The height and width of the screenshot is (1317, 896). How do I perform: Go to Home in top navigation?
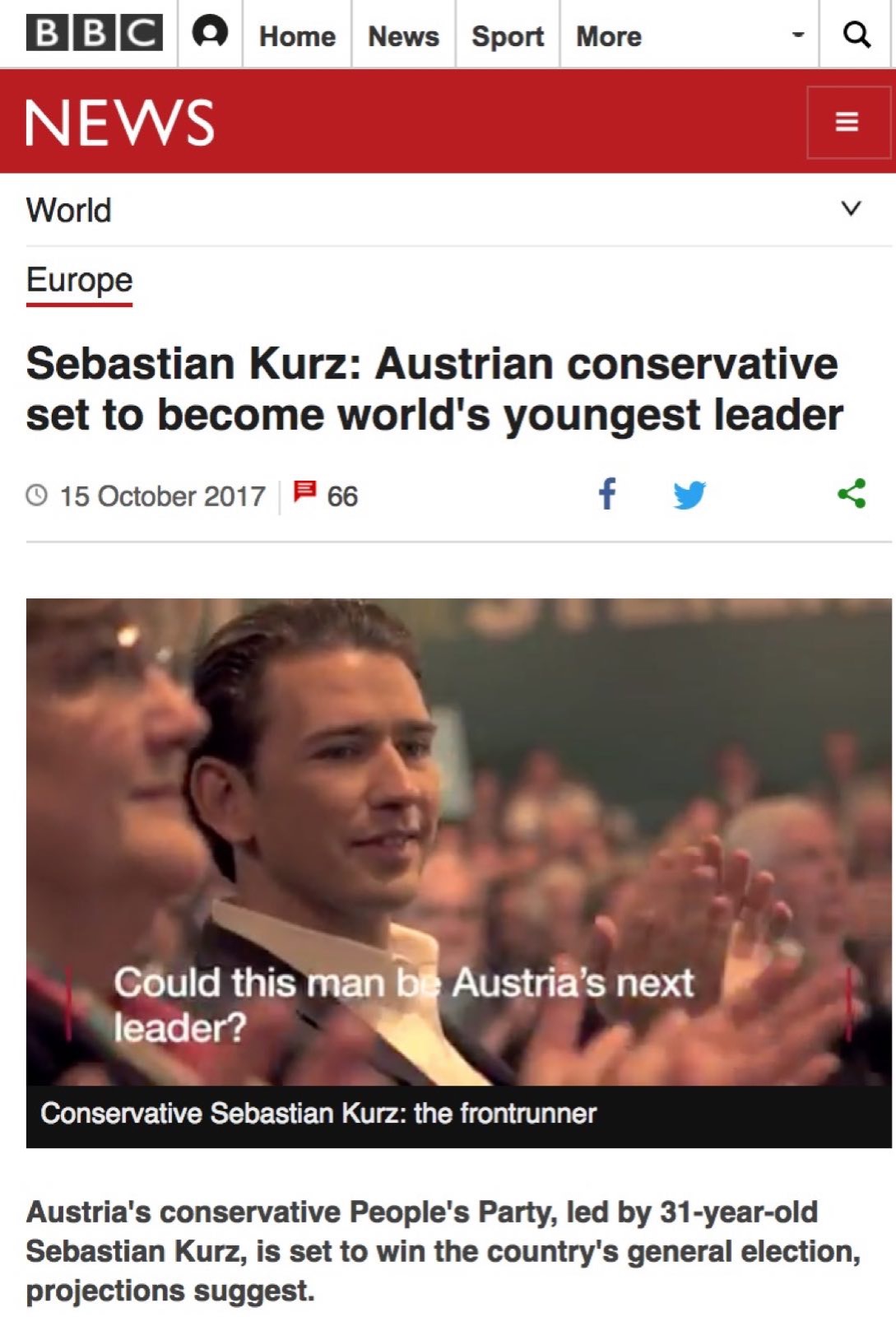coord(297,36)
